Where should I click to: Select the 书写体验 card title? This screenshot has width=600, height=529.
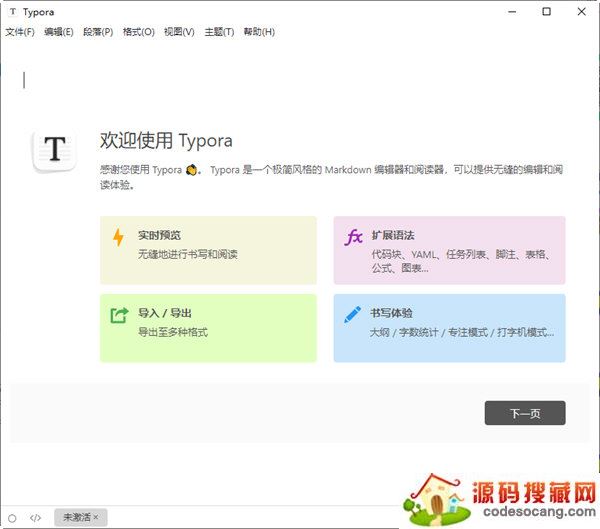391,313
